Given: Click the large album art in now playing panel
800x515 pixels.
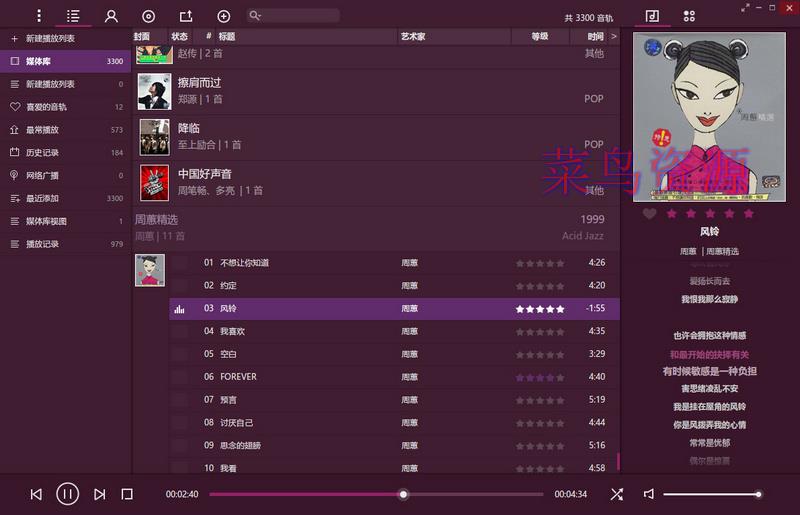Looking at the screenshot, I should click(x=709, y=117).
